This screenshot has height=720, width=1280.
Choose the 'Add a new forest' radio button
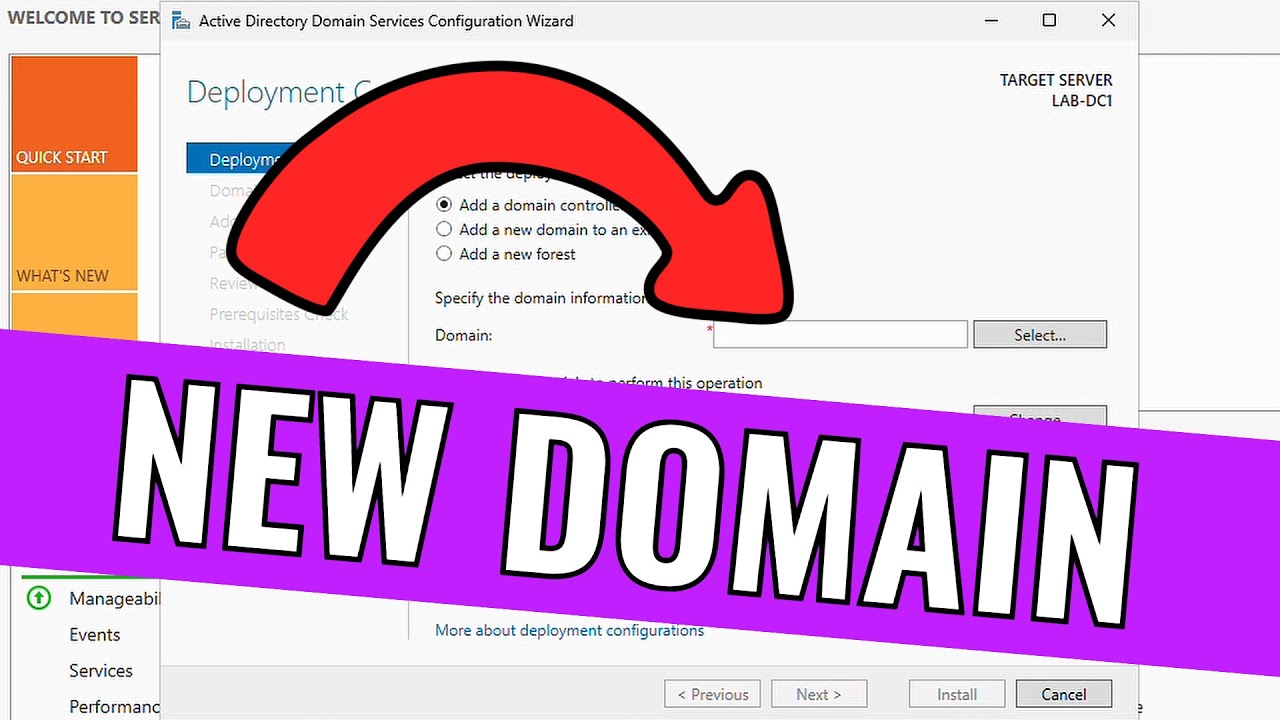coord(444,254)
